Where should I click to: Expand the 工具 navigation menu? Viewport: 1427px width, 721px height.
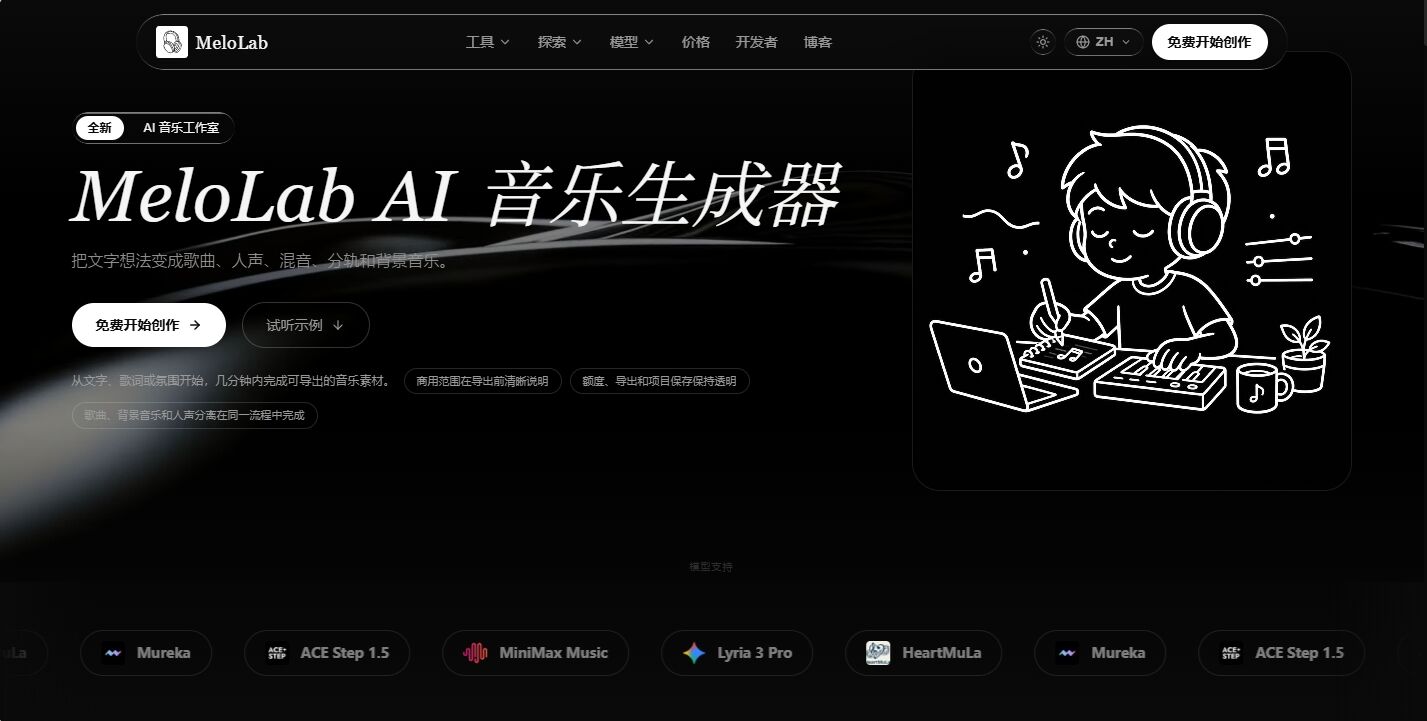tap(488, 42)
